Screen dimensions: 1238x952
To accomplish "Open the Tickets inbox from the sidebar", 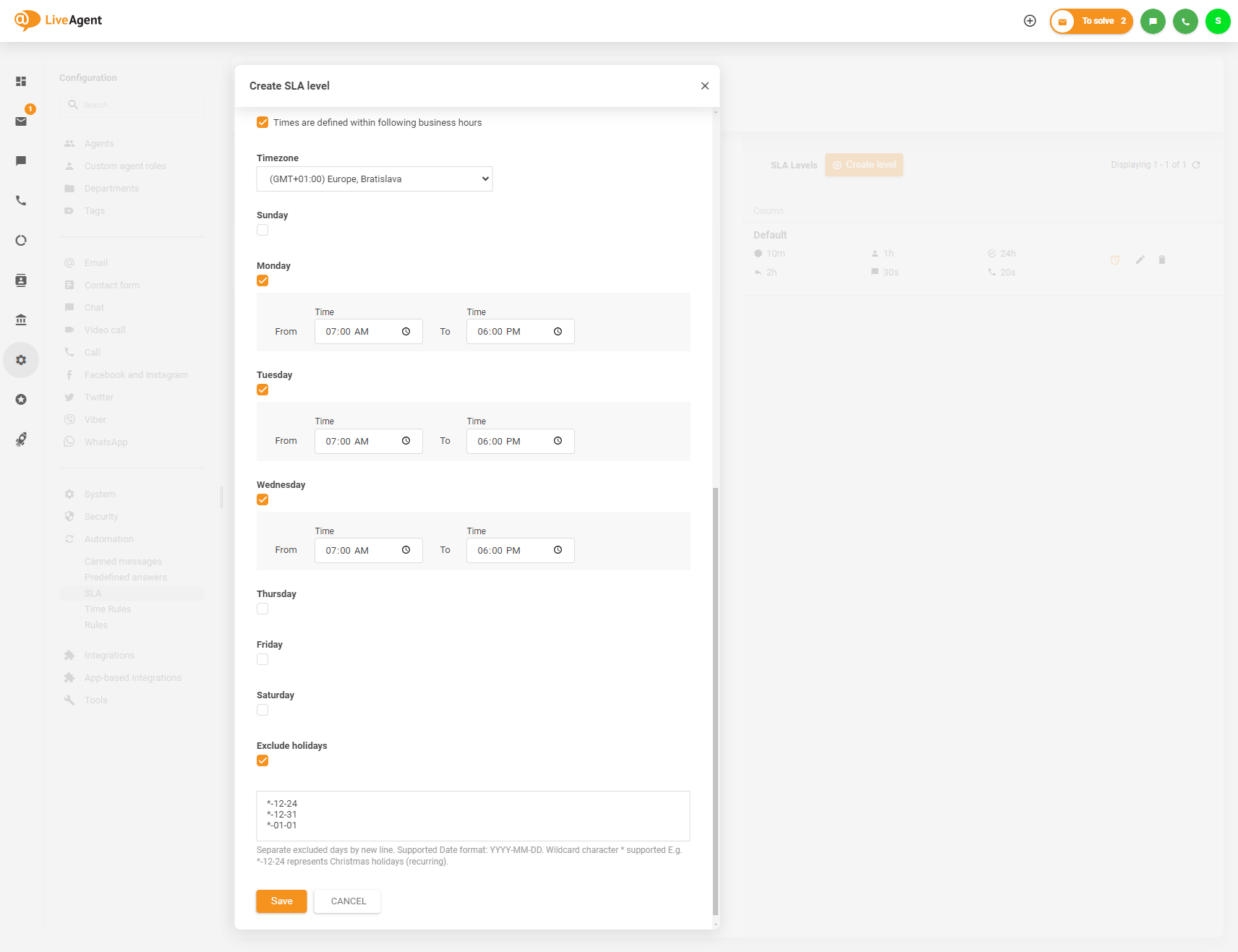I will click(x=21, y=121).
